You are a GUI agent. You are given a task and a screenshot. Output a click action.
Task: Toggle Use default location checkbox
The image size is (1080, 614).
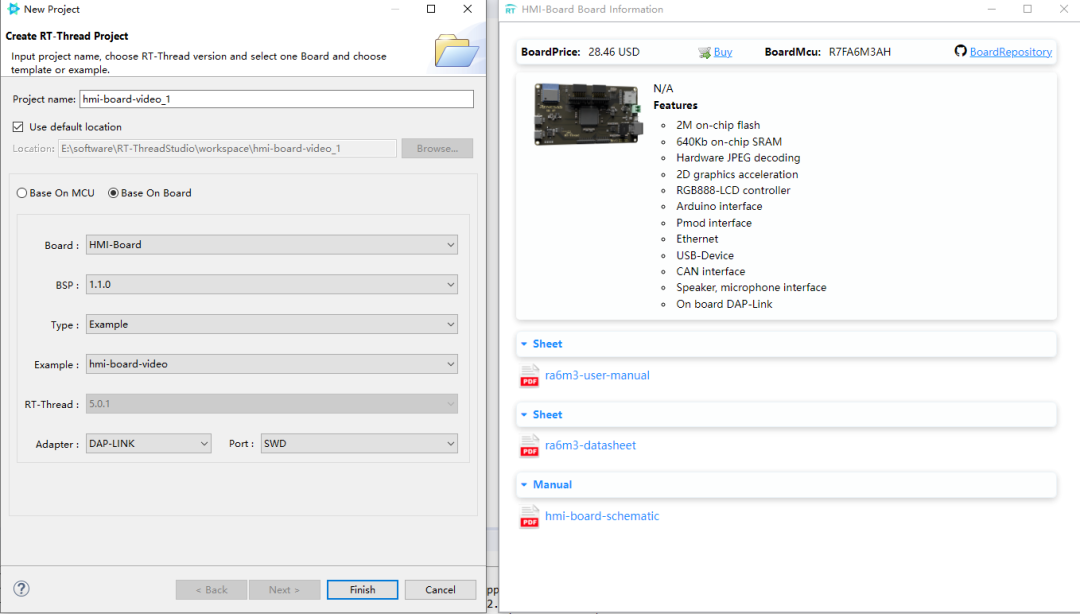coord(18,127)
